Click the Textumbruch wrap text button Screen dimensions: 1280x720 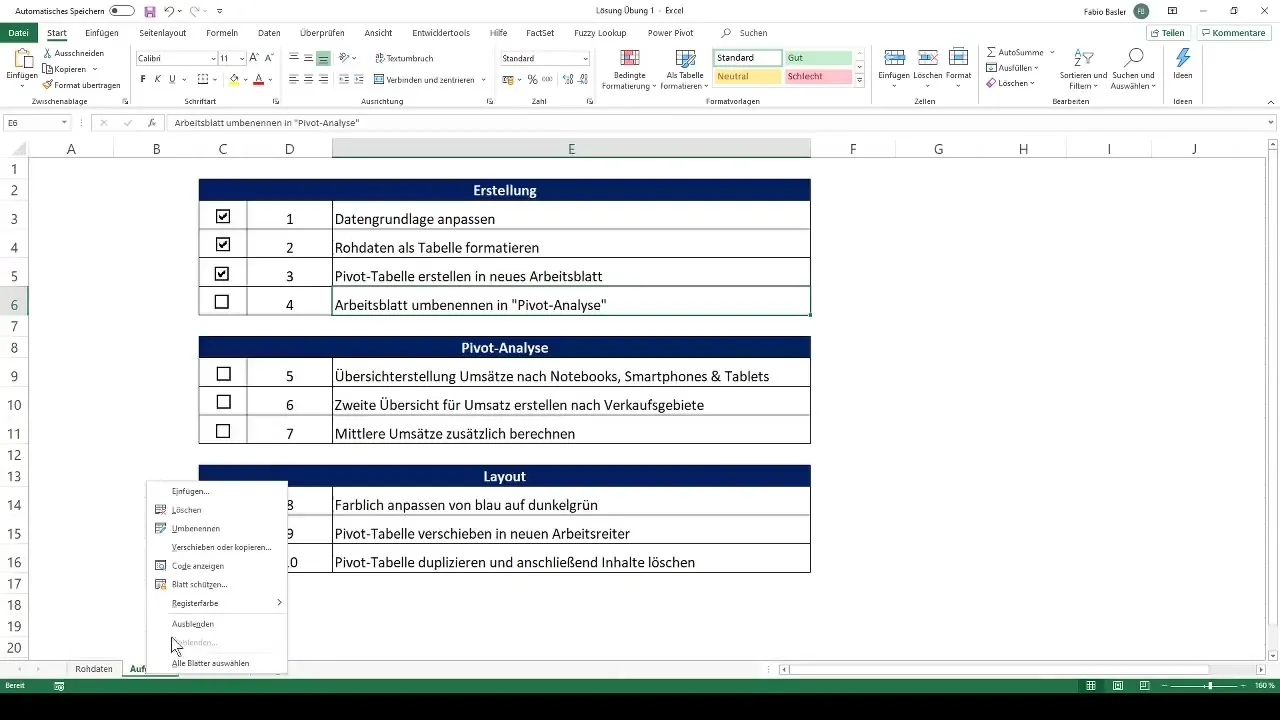point(403,59)
